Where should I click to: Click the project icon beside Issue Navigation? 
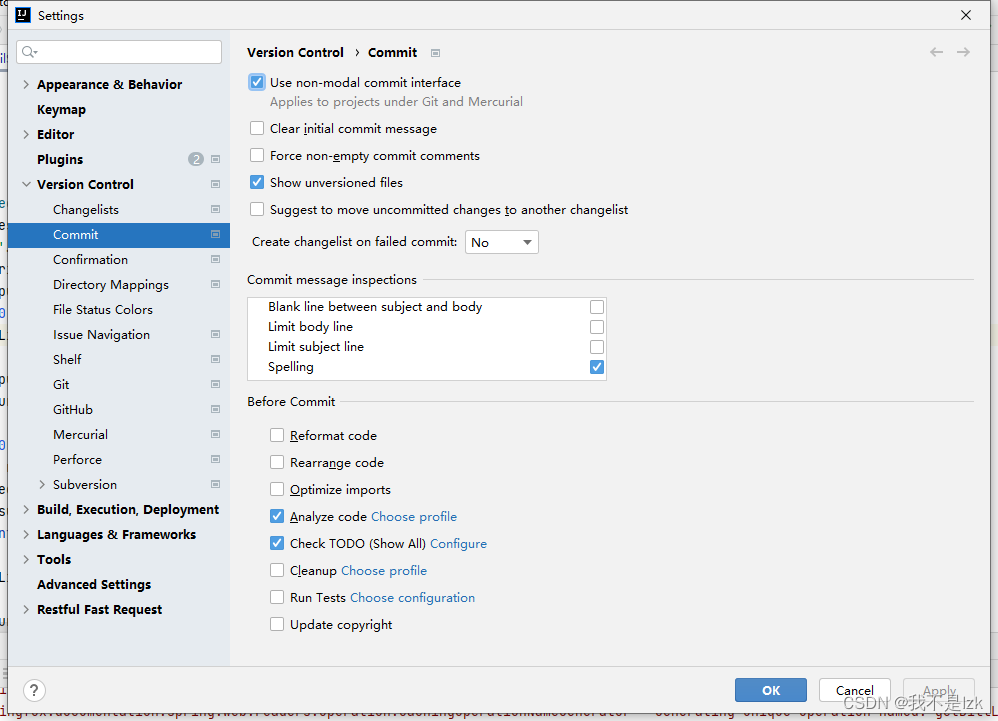pos(215,334)
